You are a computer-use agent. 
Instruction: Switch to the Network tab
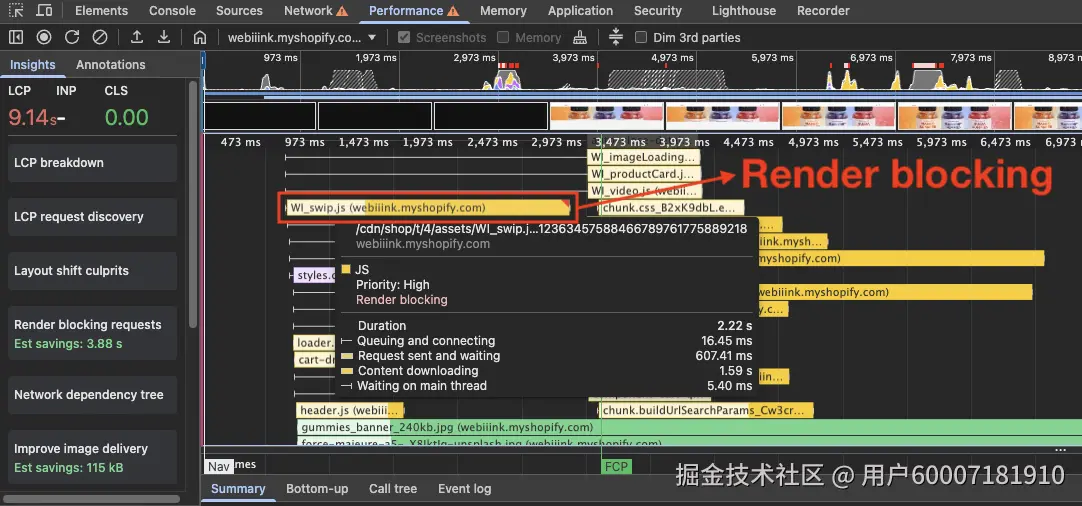click(308, 10)
